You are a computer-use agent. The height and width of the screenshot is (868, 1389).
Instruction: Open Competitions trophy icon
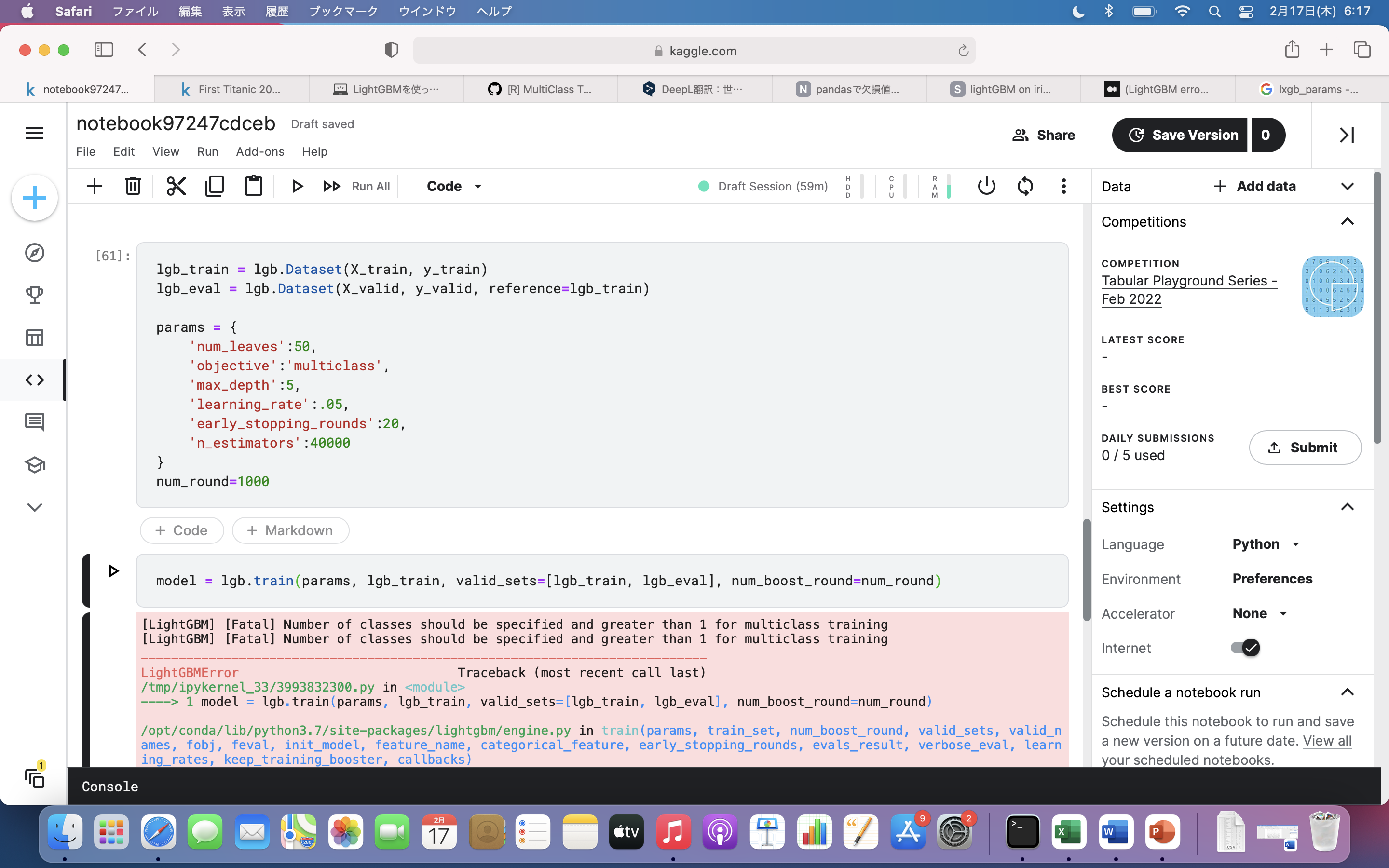tap(34, 295)
